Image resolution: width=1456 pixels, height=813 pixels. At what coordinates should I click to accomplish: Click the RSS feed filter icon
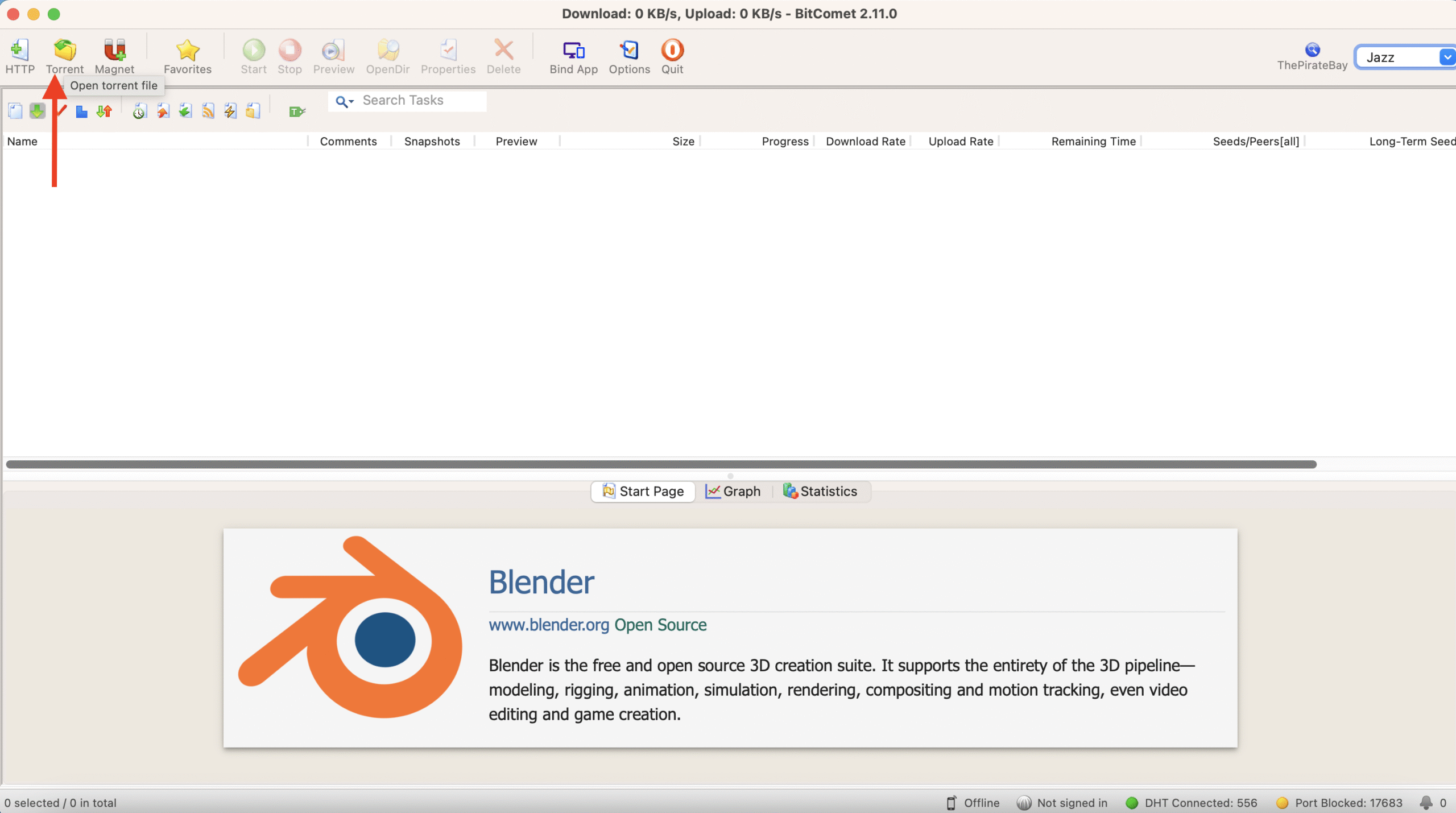tap(208, 112)
